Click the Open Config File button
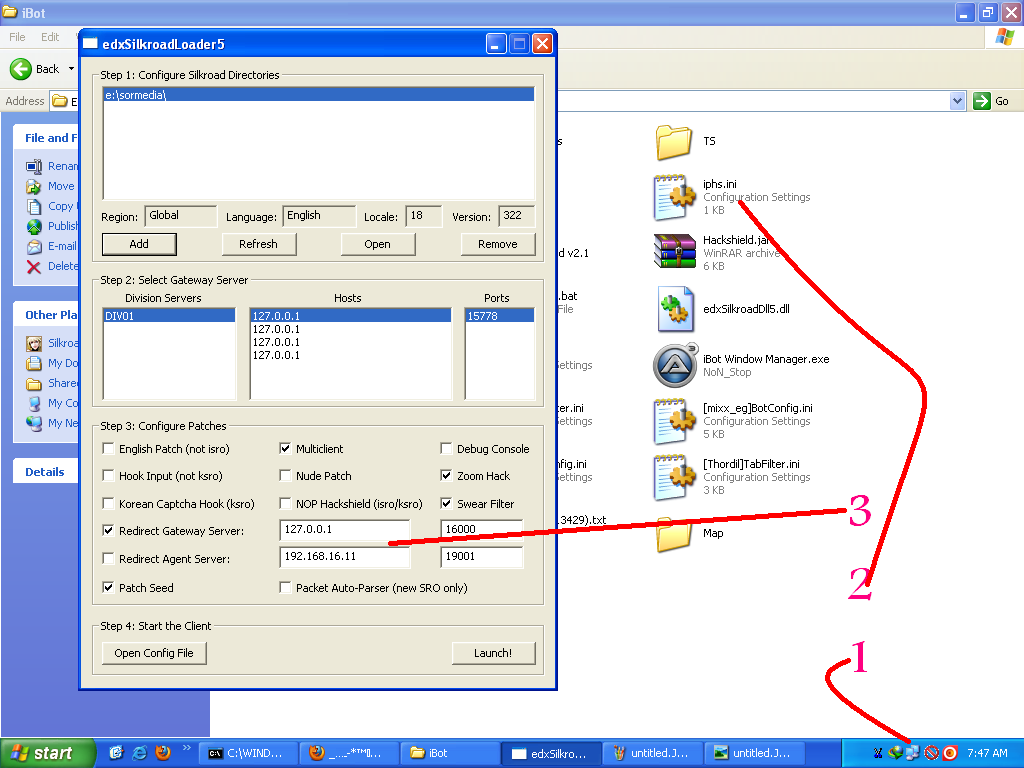 pyautogui.click(x=154, y=653)
